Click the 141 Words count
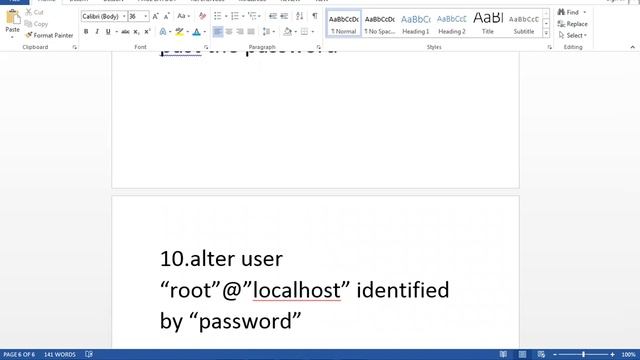The image size is (640, 360). point(60,354)
